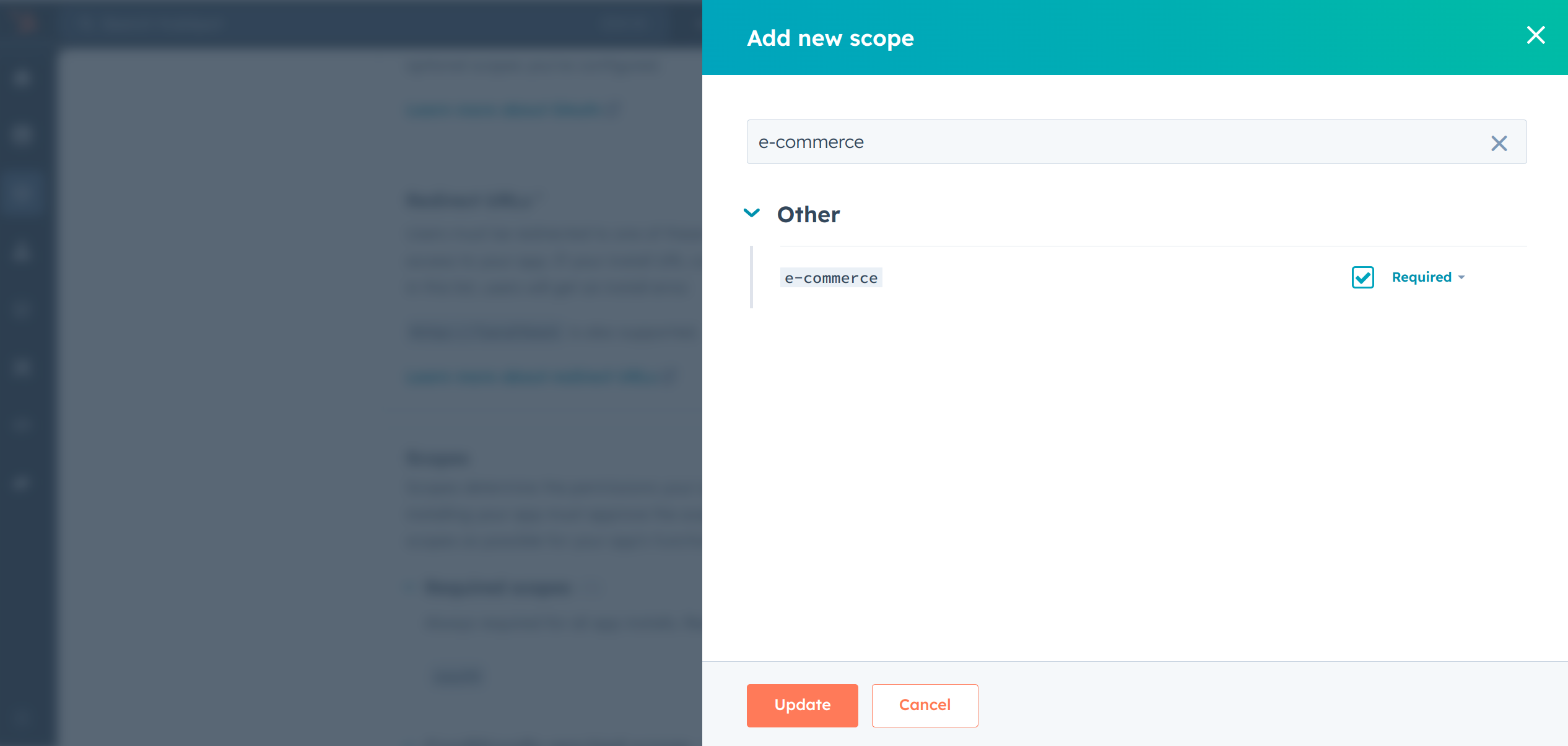Click the Other section heading
This screenshot has width=1568, height=746.
tap(808, 215)
